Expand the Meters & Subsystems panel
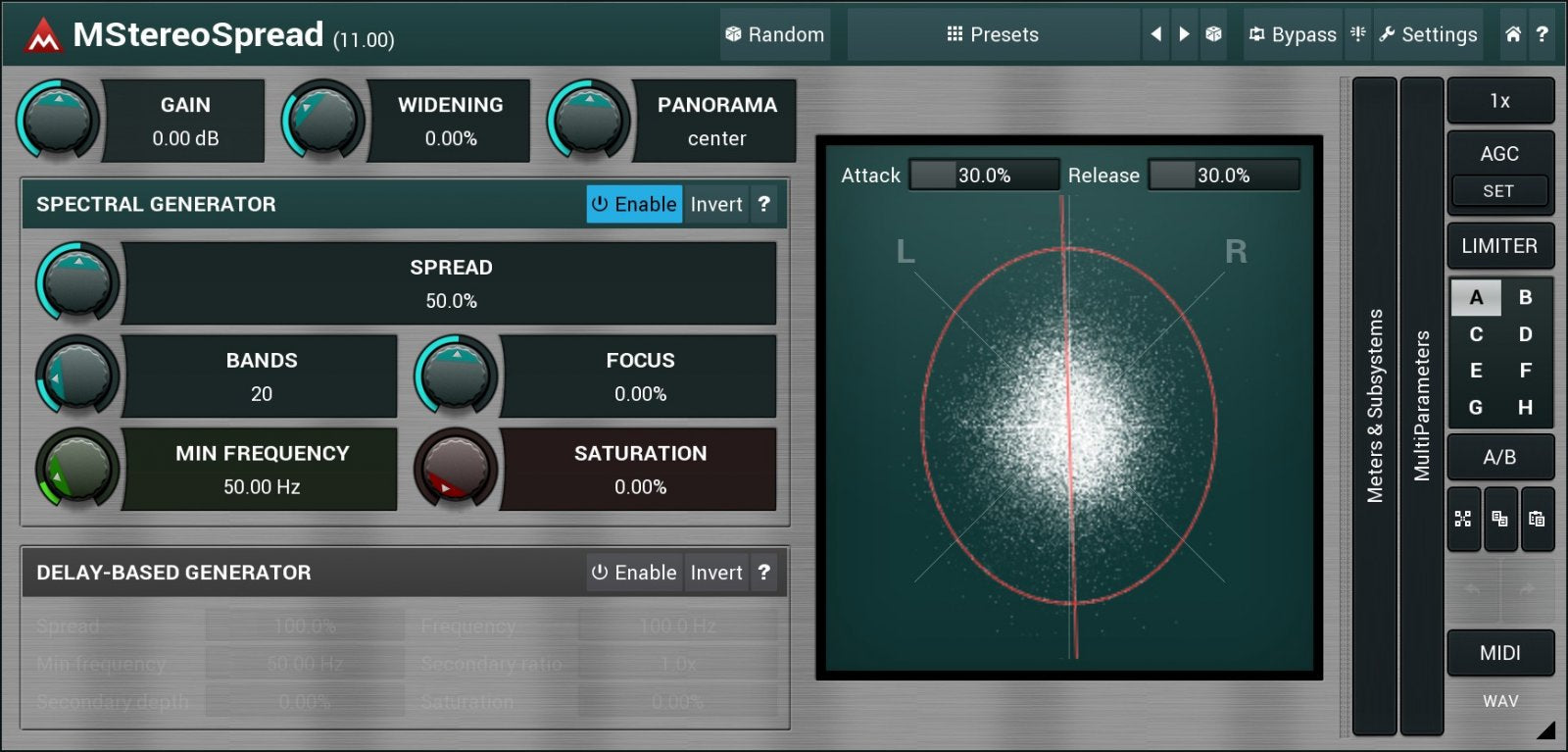The width and height of the screenshot is (1568, 752). point(1375,406)
